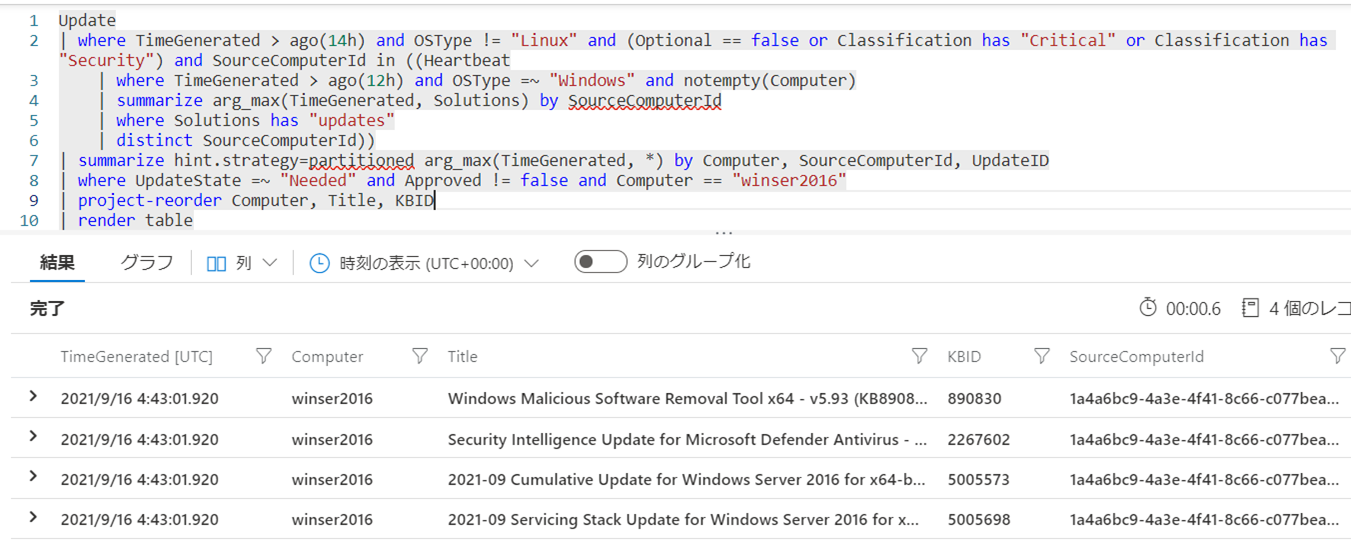Click filter icon on TimeGenerated column
1351x546 pixels.
pyautogui.click(x=264, y=356)
